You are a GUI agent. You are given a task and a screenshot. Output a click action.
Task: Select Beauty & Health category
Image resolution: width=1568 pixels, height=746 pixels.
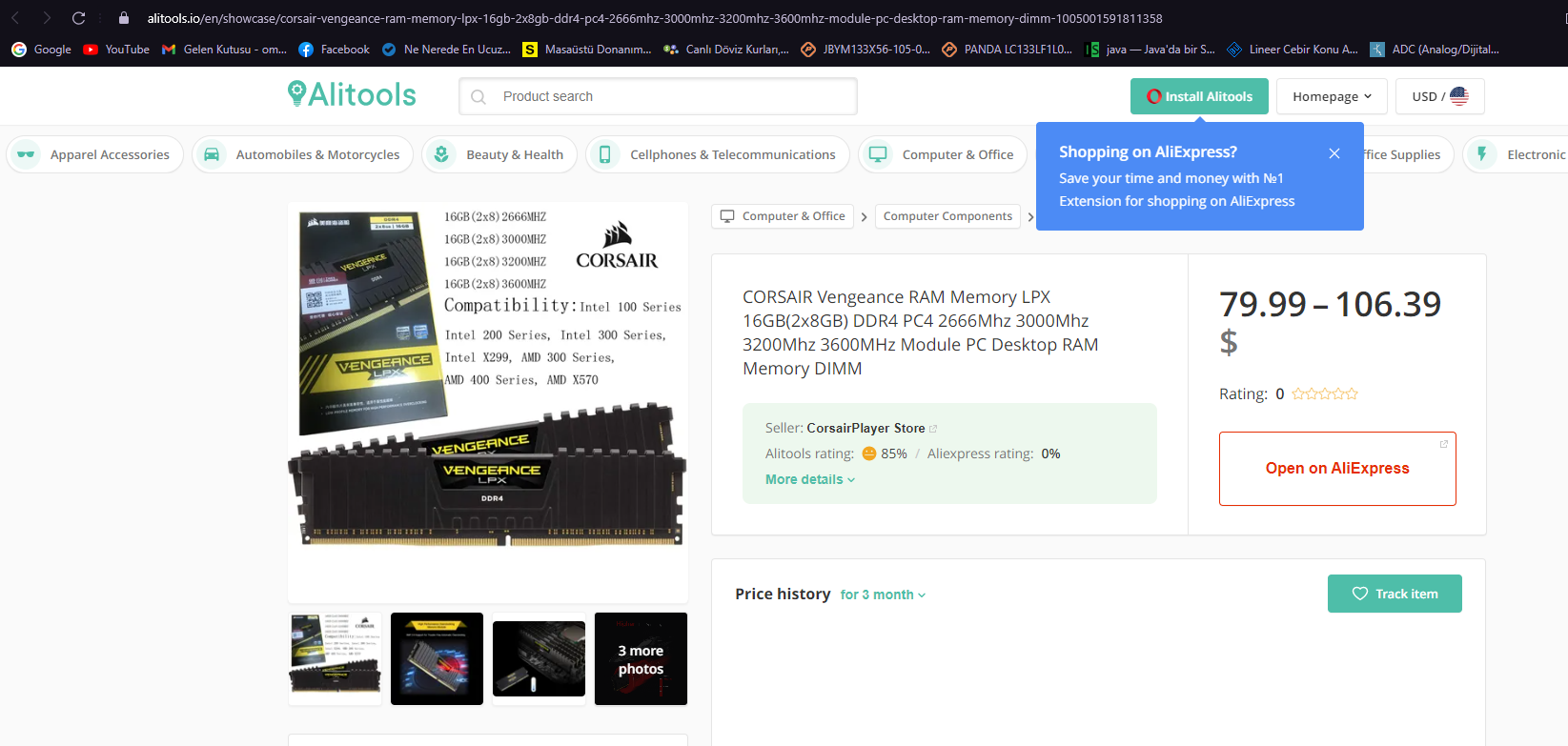tap(499, 154)
